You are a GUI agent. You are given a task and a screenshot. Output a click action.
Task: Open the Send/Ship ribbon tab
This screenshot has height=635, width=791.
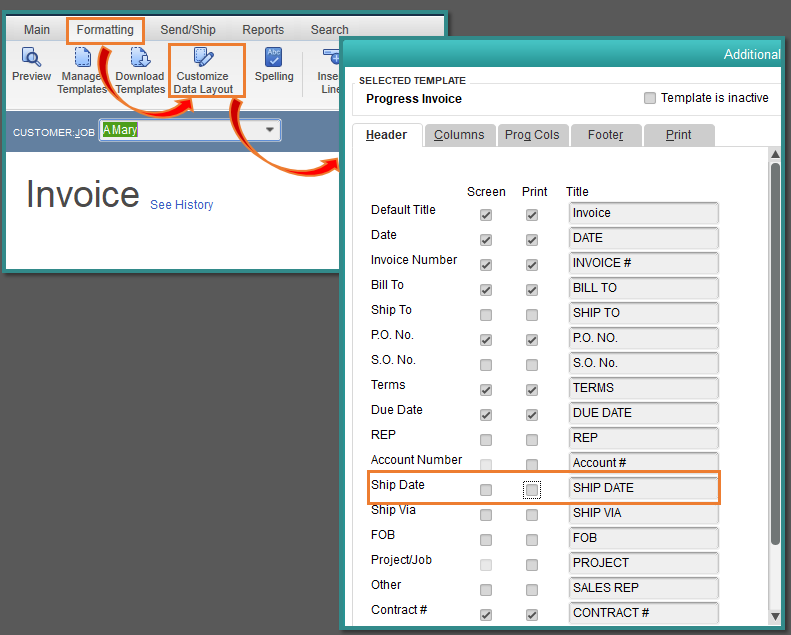[x=188, y=30]
